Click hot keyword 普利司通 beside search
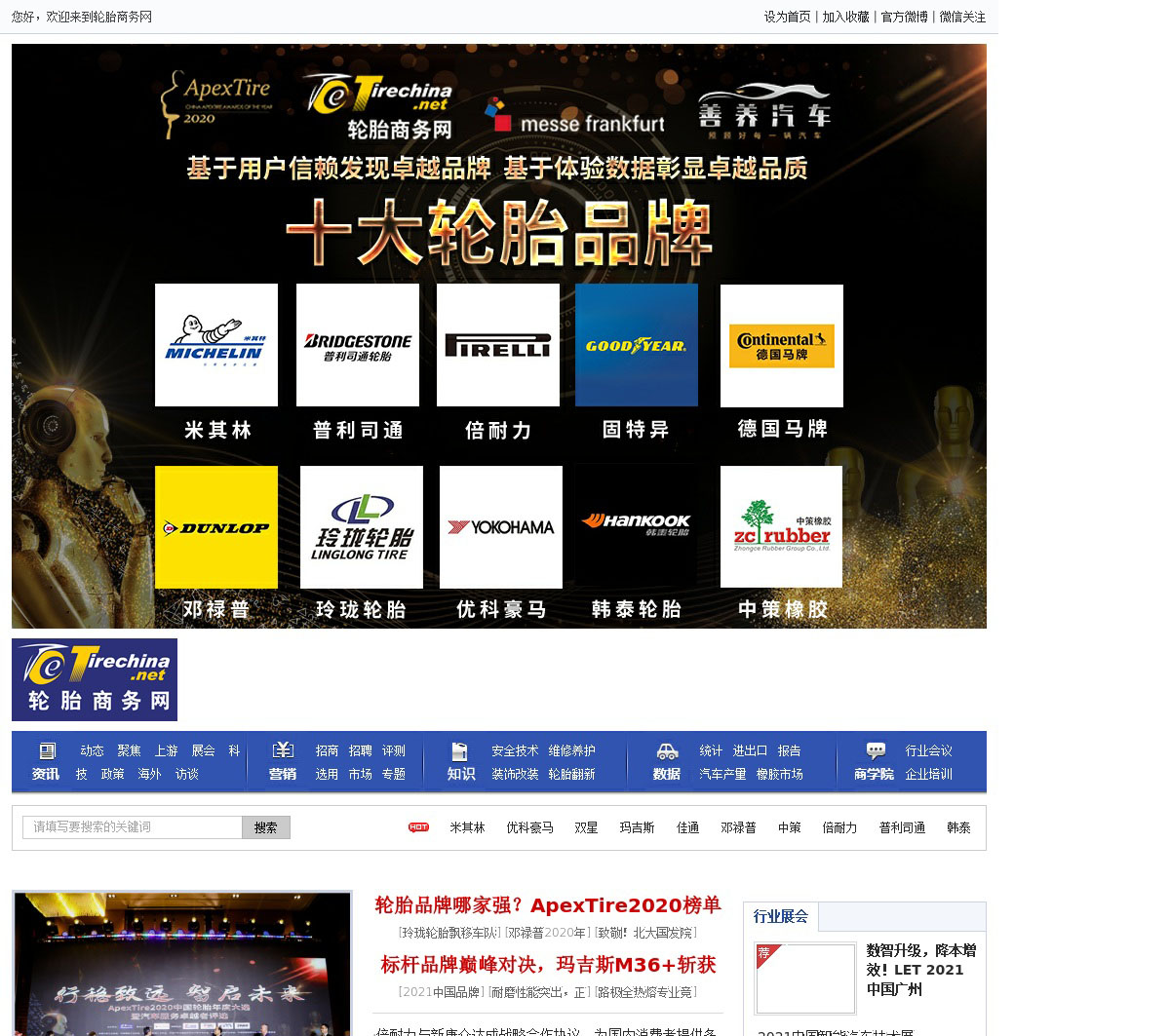Image resolution: width=1170 pixels, height=1036 pixels. pos(902,827)
